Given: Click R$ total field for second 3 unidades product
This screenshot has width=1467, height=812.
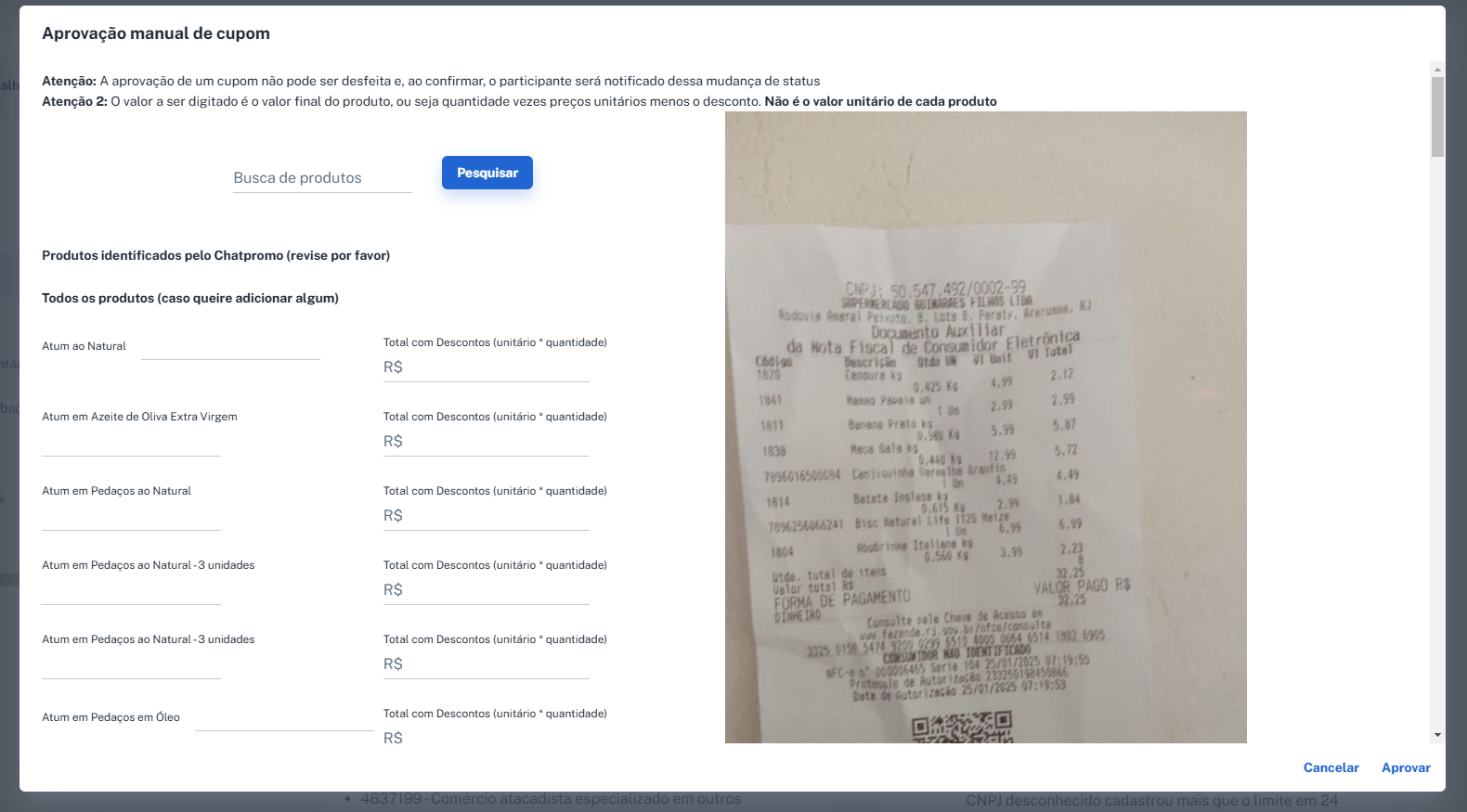Looking at the screenshot, I should pos(487,664).
